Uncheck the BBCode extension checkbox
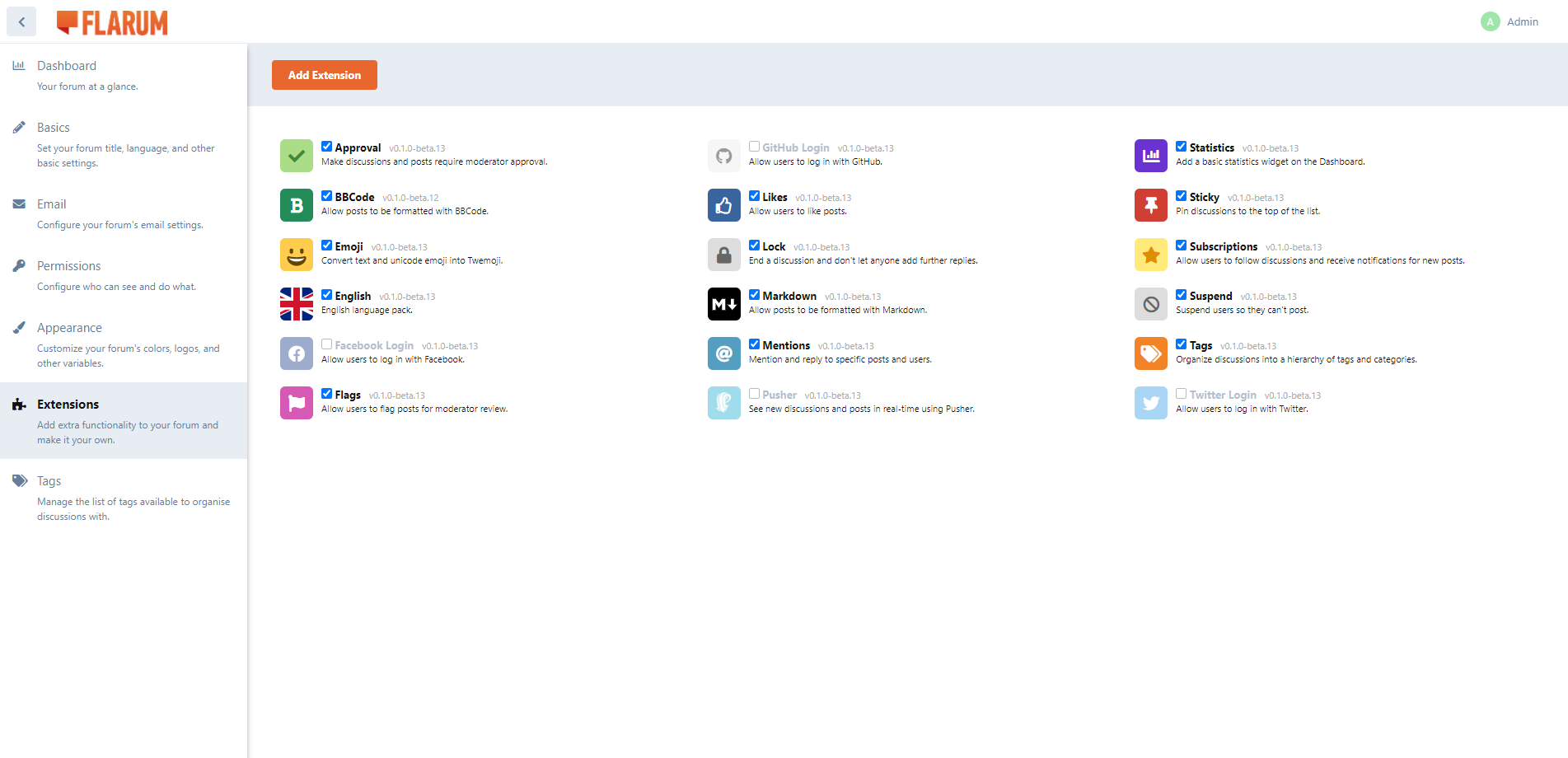This screenshot has width=1568, height=758. (x=326, y=196)
